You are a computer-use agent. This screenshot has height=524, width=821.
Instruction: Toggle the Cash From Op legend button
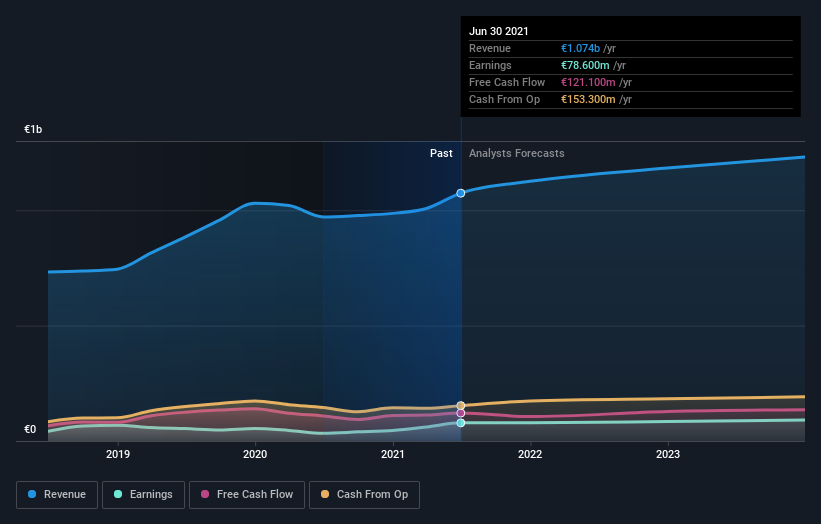(364, 495)
